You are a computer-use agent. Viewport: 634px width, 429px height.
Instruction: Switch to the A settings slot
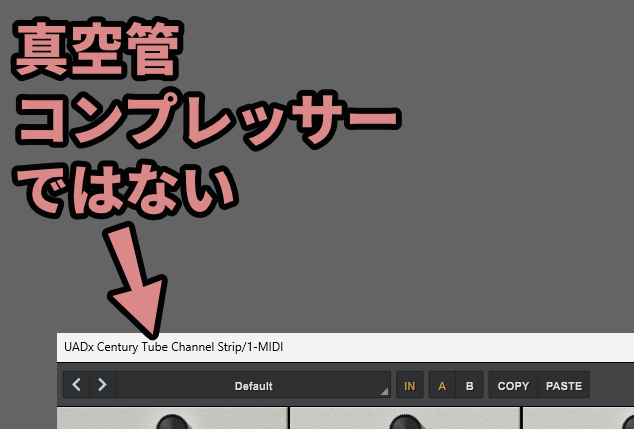[x=442, y=385]
